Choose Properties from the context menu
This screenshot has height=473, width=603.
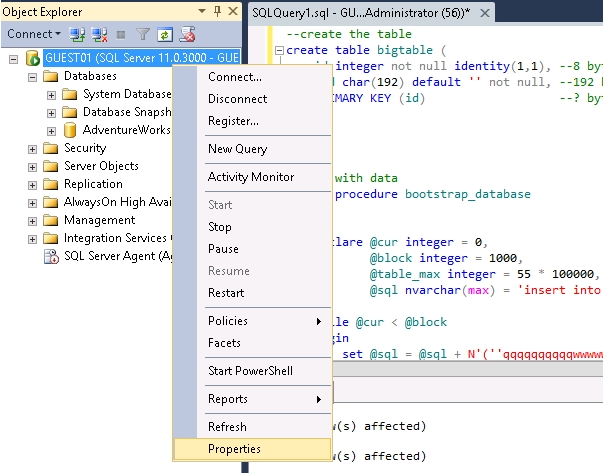coord(234,449)
